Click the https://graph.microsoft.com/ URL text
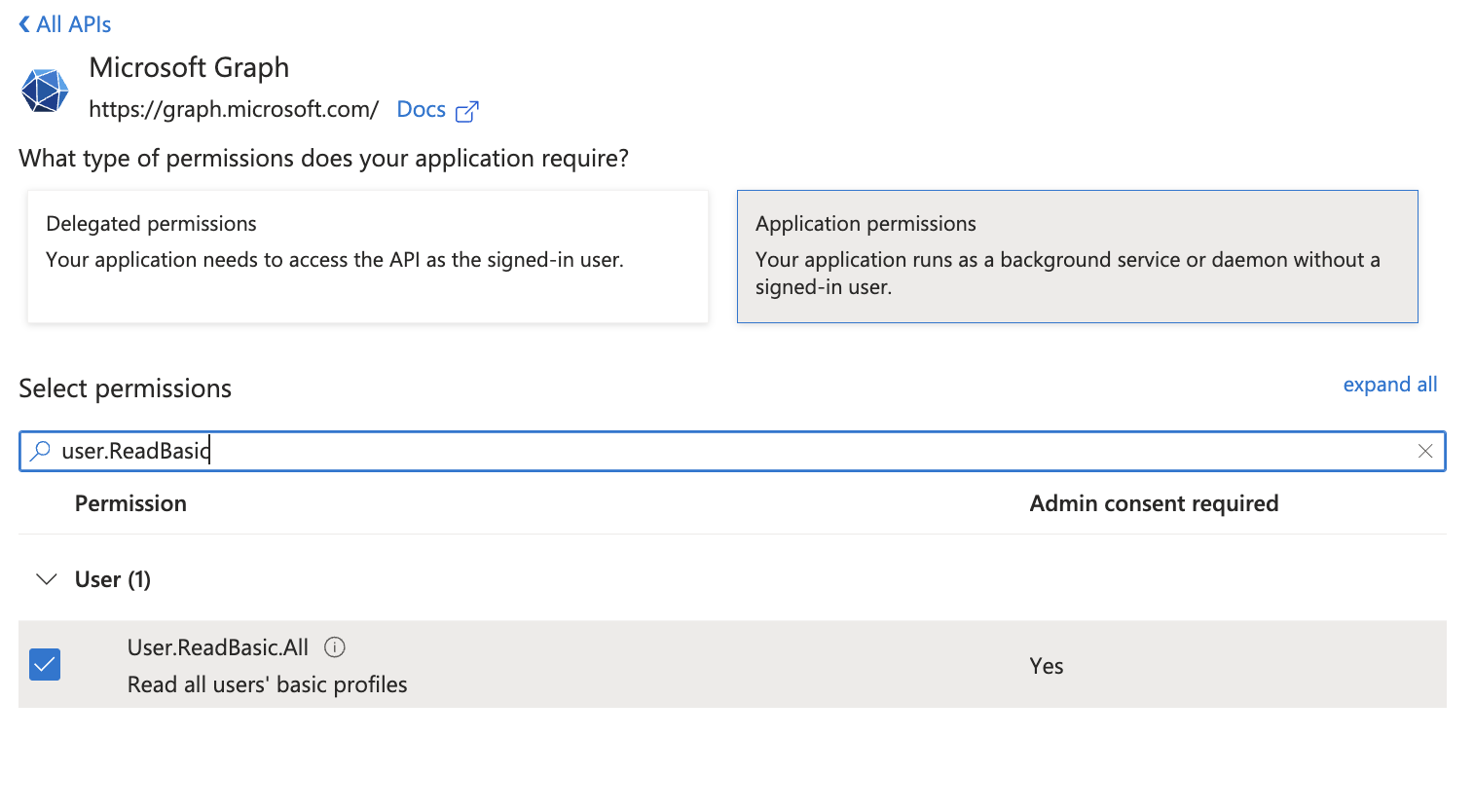 [234, 109]
